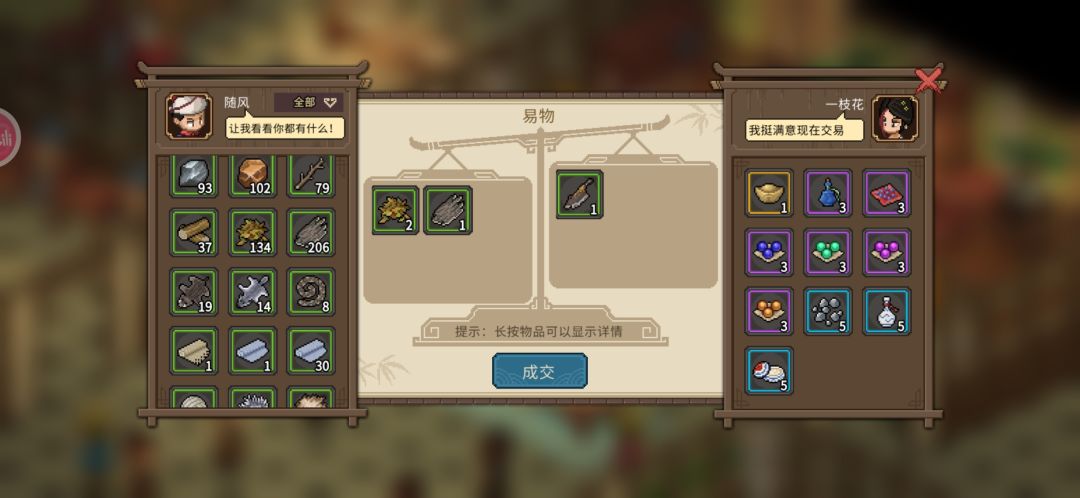1080x498 pixels.
Task: Select the grey ore pebbles stack of 5
Action: 828,311
